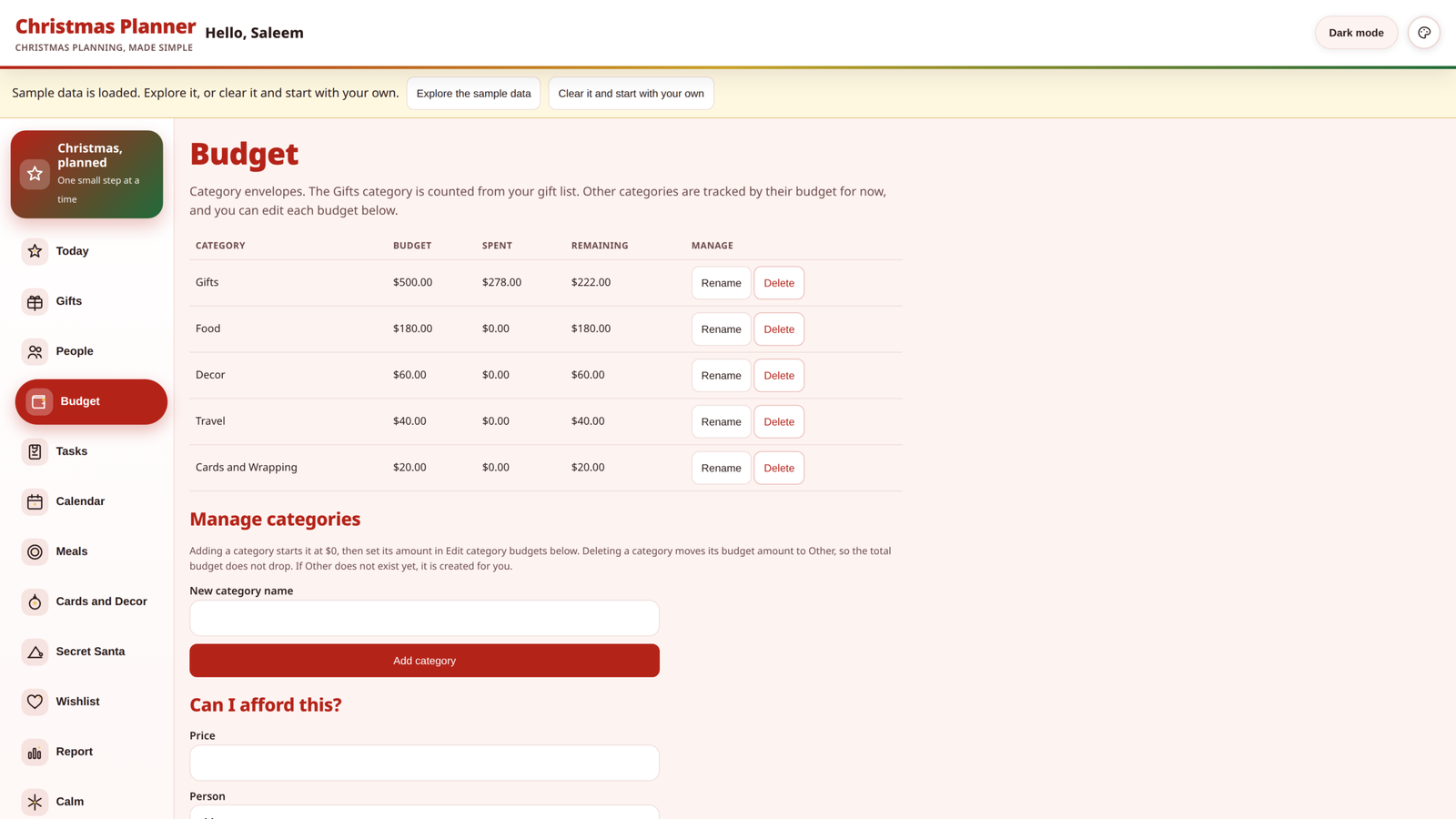Image resolution: width=1456 pixels, height=819 pixels.
Task: Rename the Decor category
Action: tap(721, 376)
